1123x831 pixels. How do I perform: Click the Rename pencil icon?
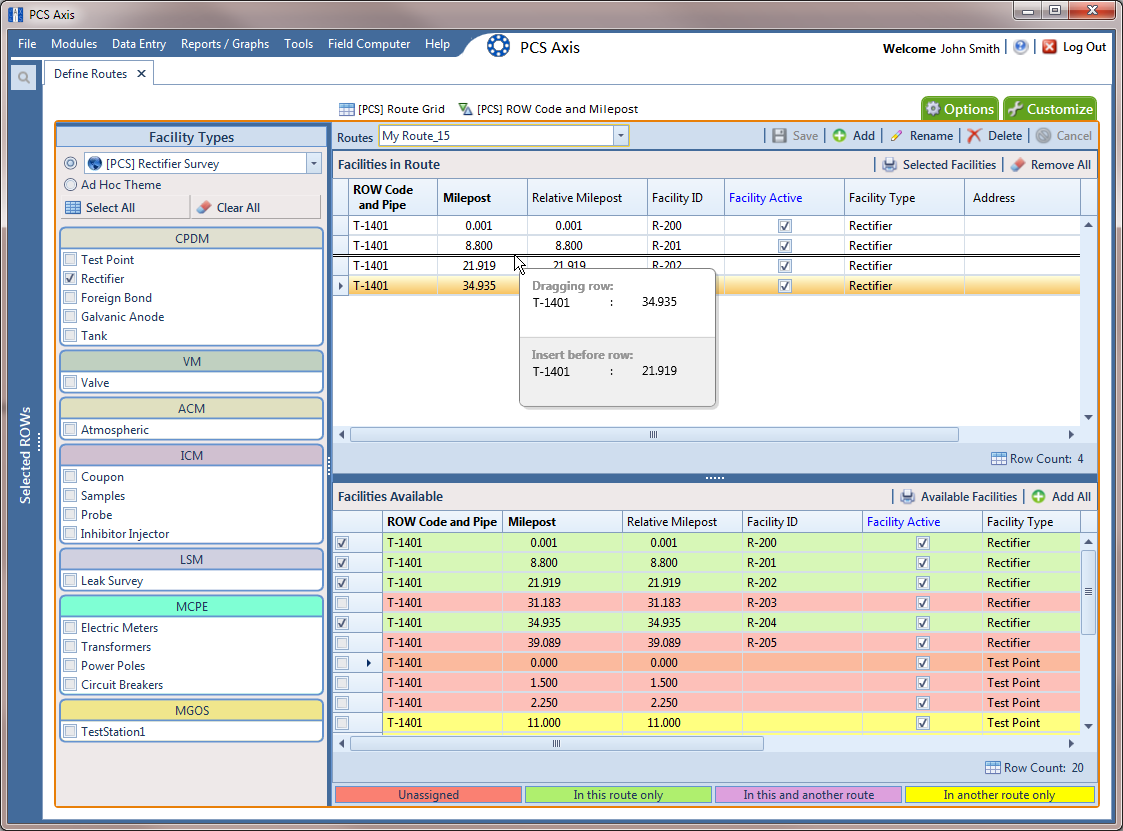click(x=896, y=135)
